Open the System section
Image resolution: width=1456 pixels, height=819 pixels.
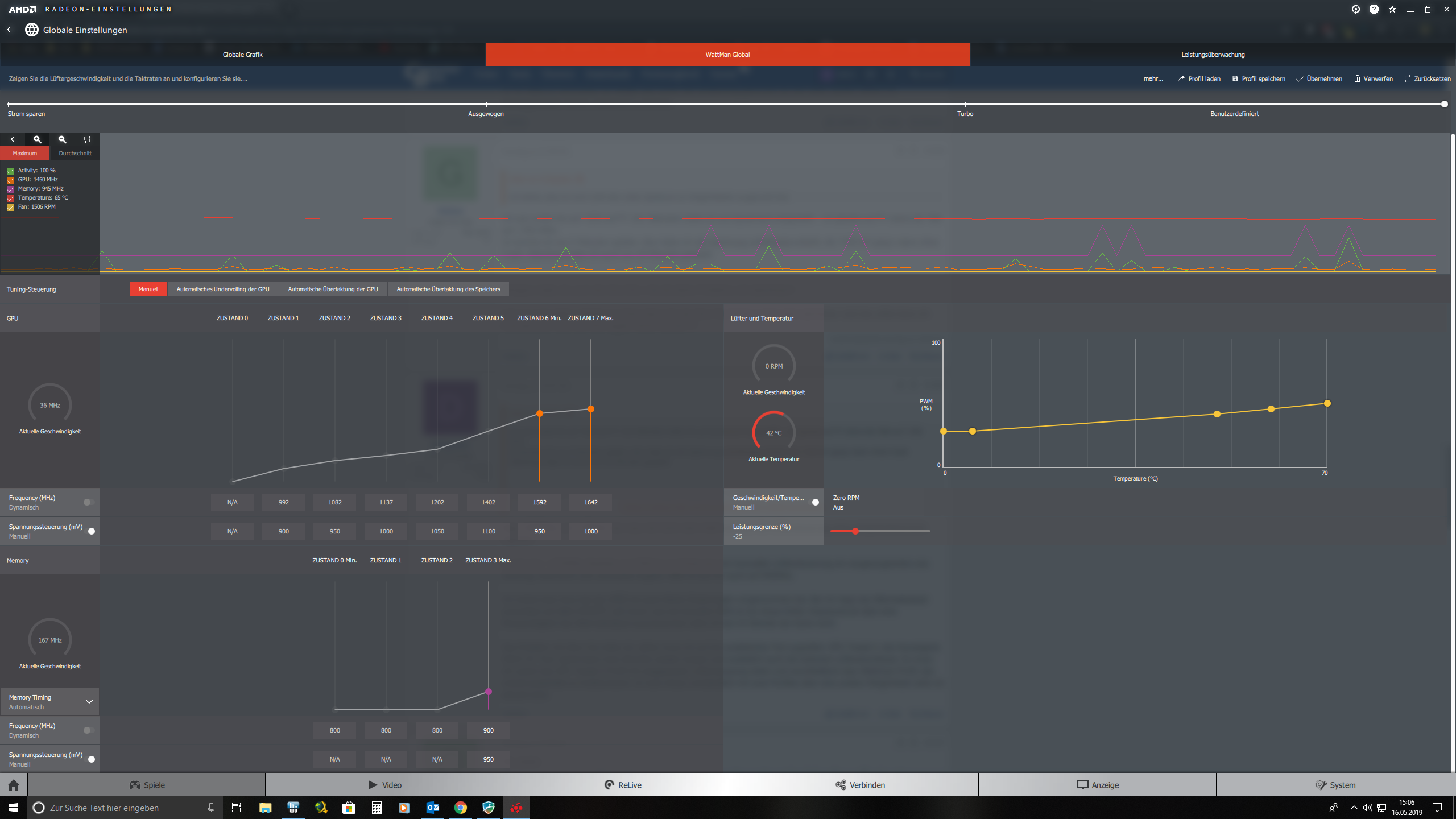pyautogui.click(x=1335, y=785)
